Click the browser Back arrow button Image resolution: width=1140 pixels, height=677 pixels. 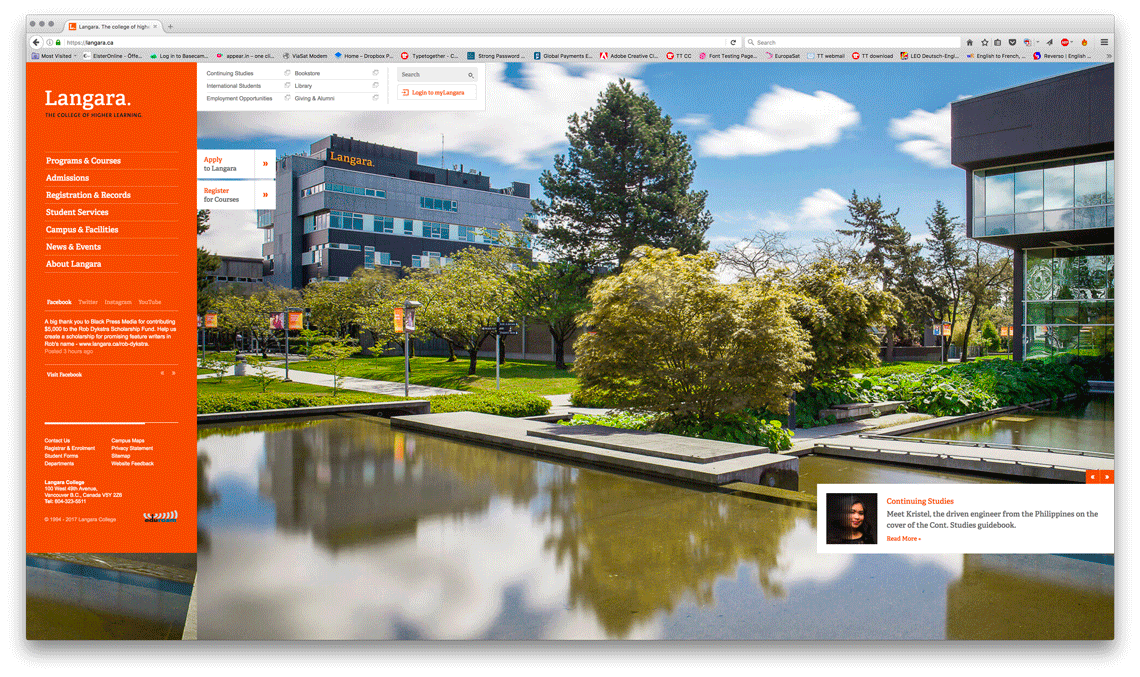[x=36, y=42]
